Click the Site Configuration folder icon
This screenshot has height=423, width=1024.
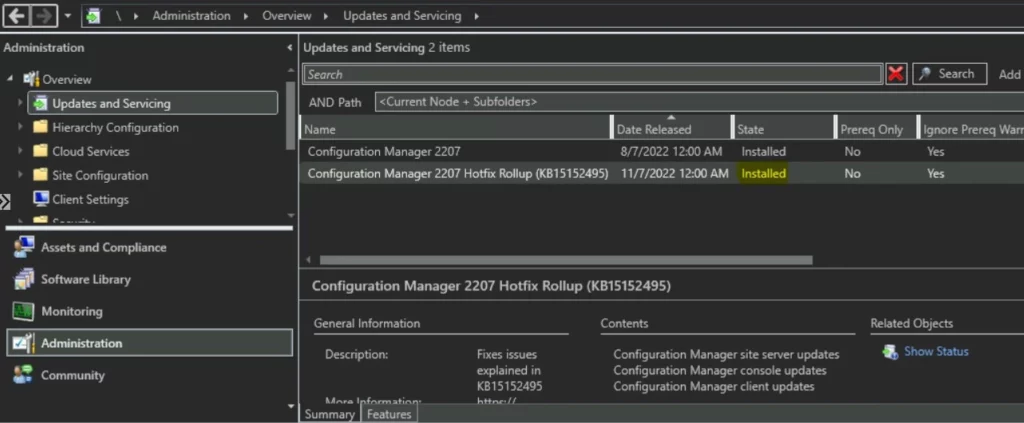coord(40,175)
